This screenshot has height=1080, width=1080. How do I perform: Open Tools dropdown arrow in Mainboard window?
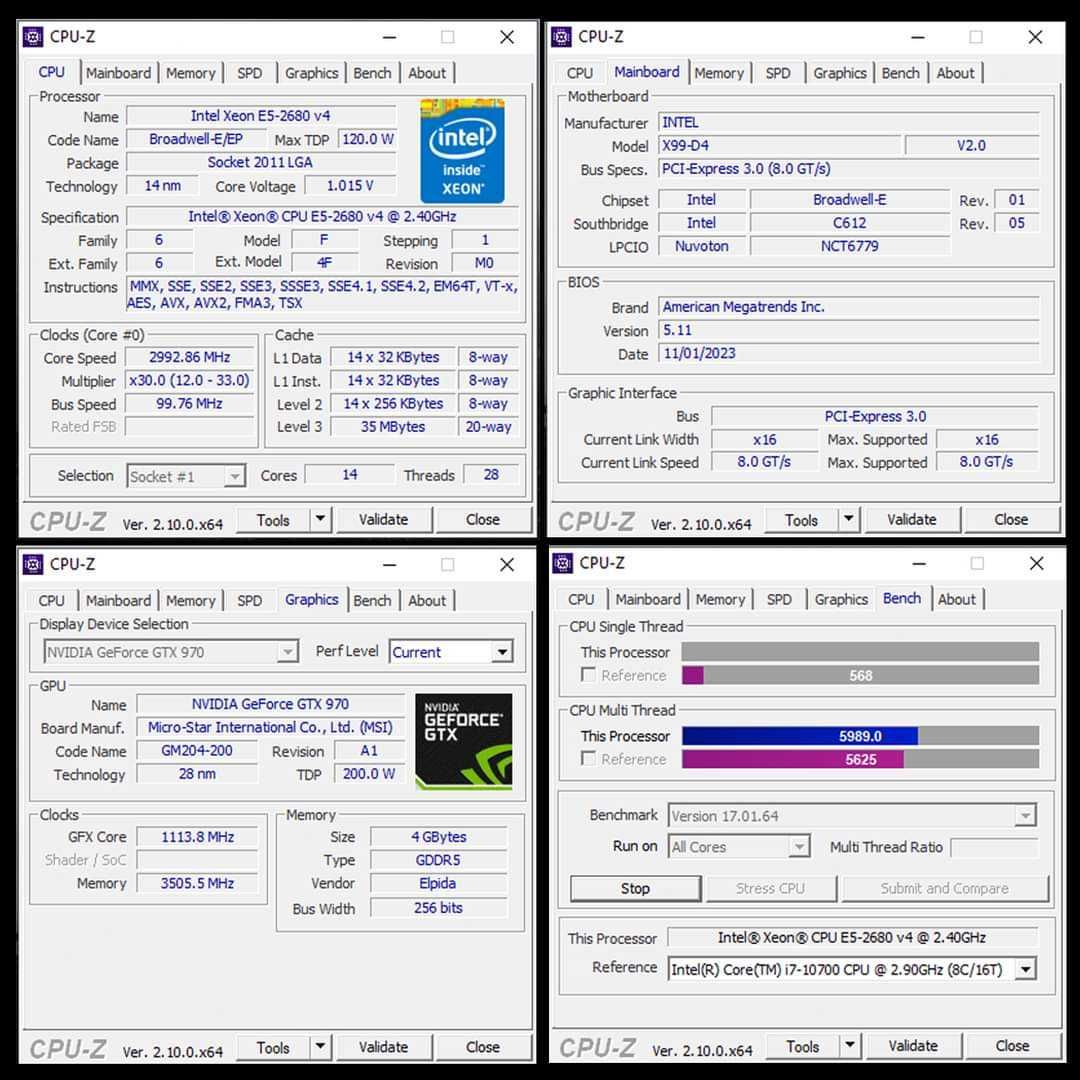tap(849, 519)
